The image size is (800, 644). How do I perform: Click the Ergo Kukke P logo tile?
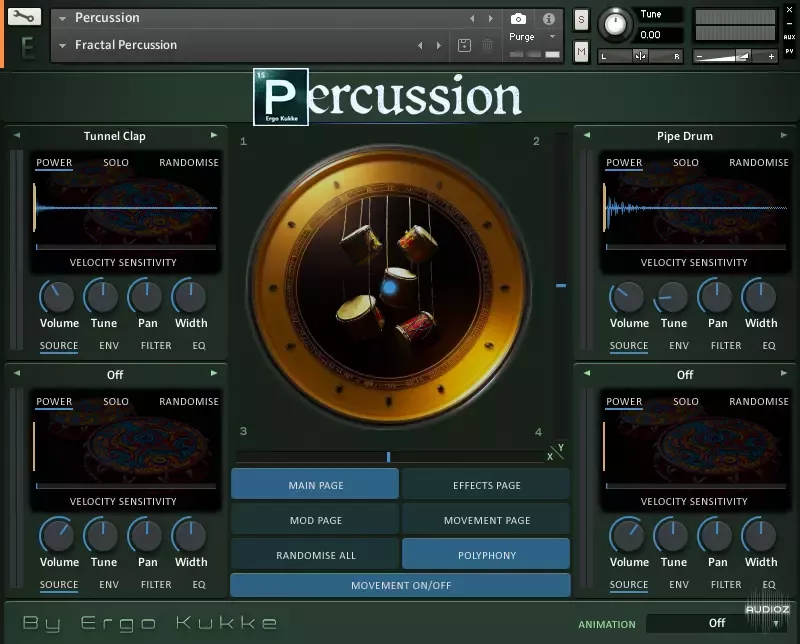click(x=281, y=97)
